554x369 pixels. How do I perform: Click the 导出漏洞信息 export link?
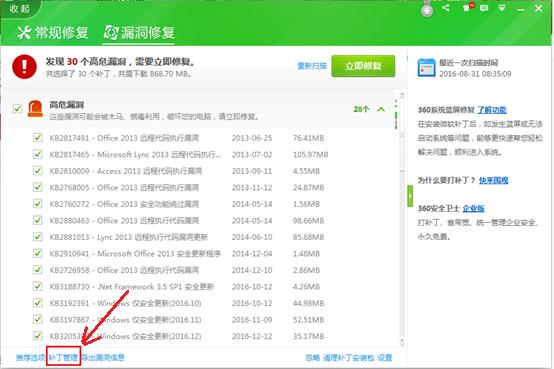pos(103,358)
